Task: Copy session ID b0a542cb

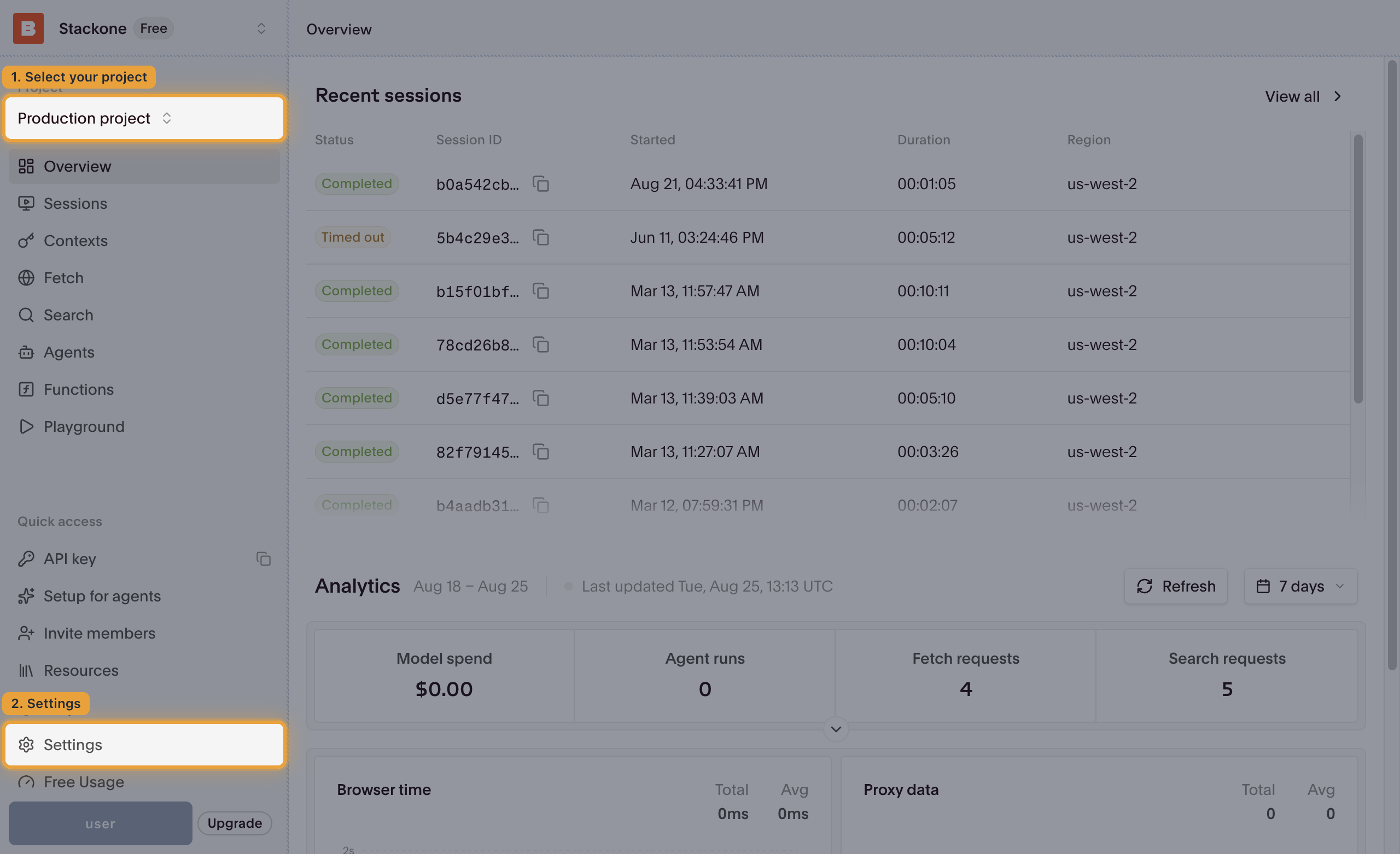Action: (540, 184)
